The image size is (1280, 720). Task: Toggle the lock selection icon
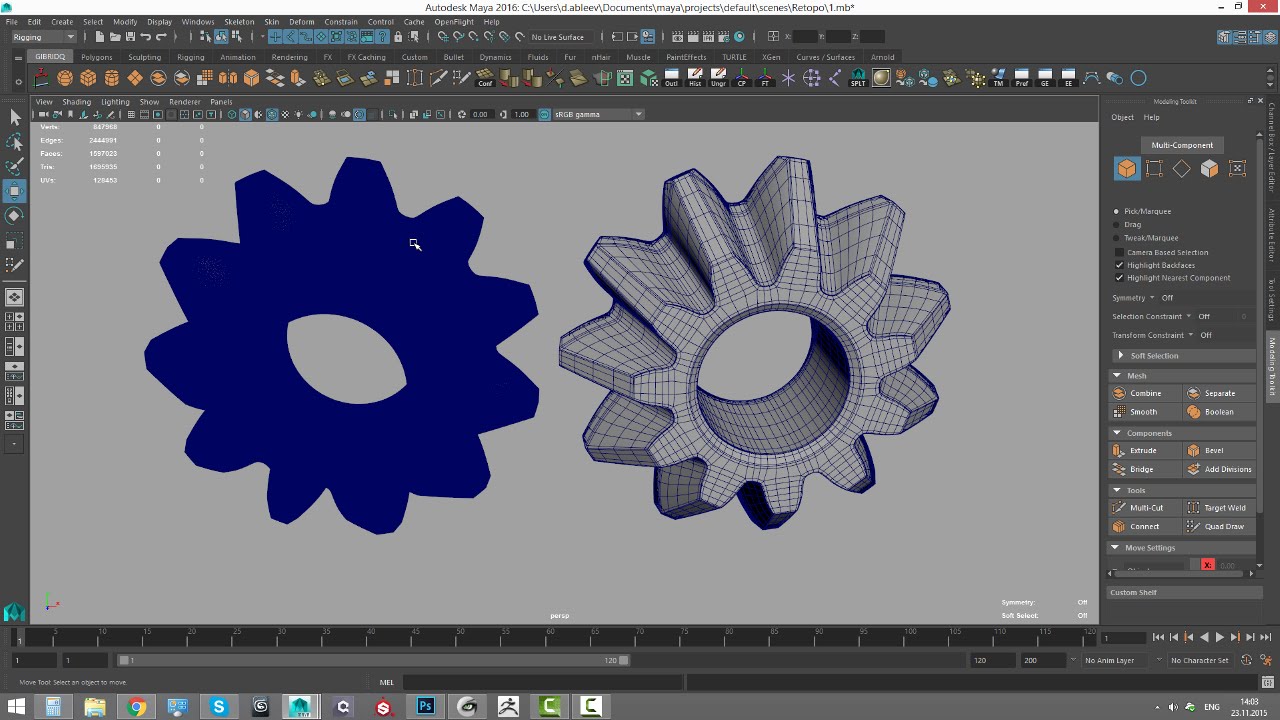(399, 37)
